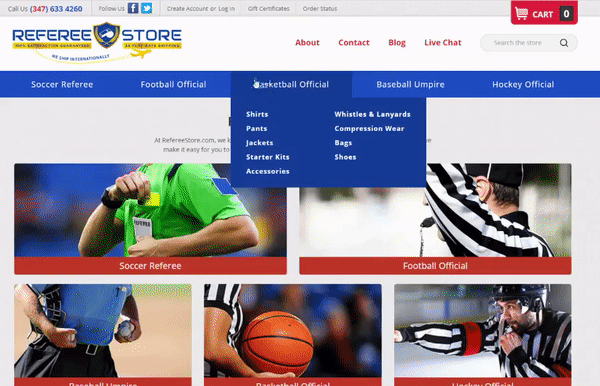Viewport: 600px width, 386px height.
Task: Select Compression Wear menu entry
Action: coord(369,128)
